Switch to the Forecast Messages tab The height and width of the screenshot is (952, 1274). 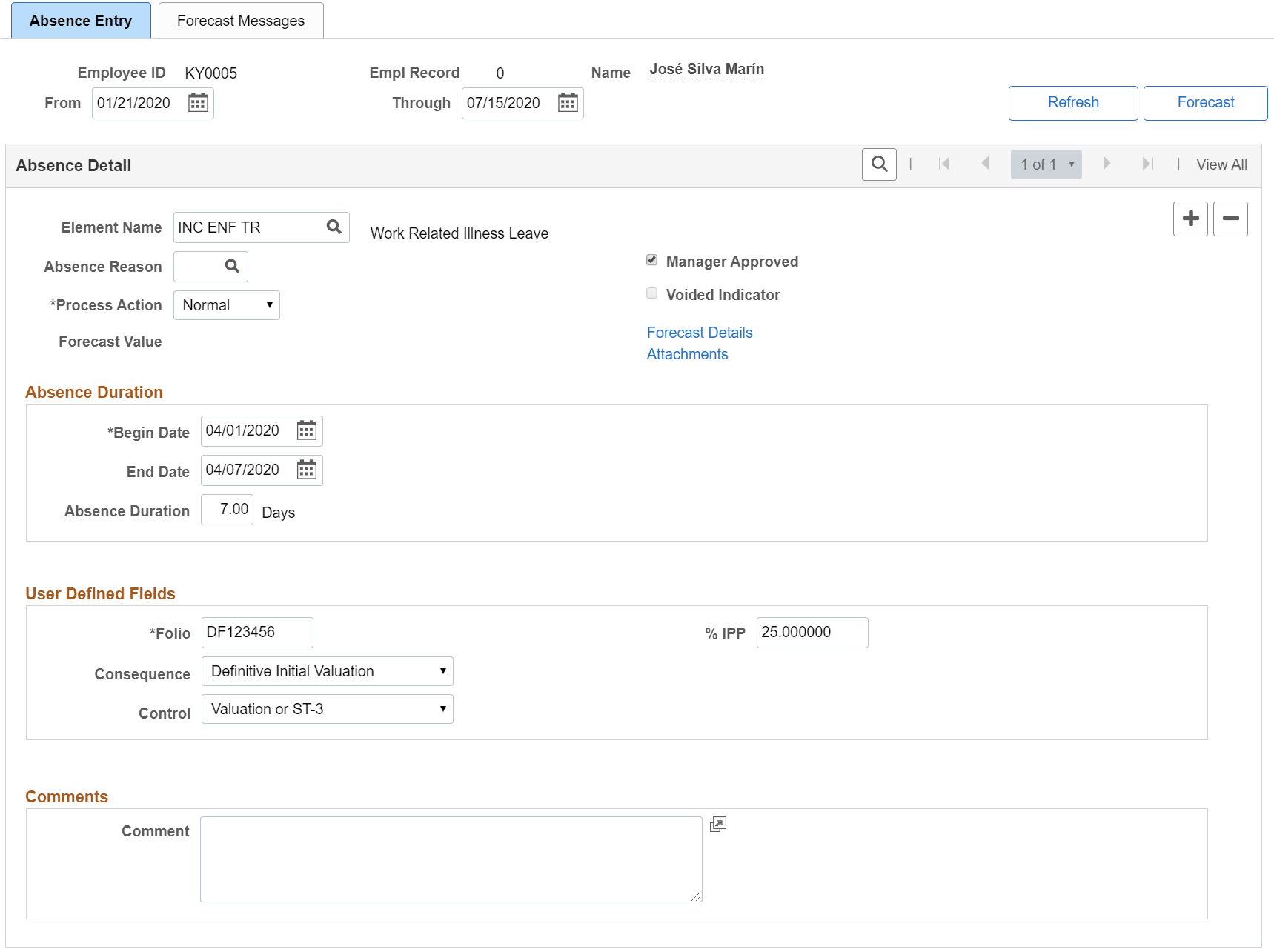(x=241, y=21)
